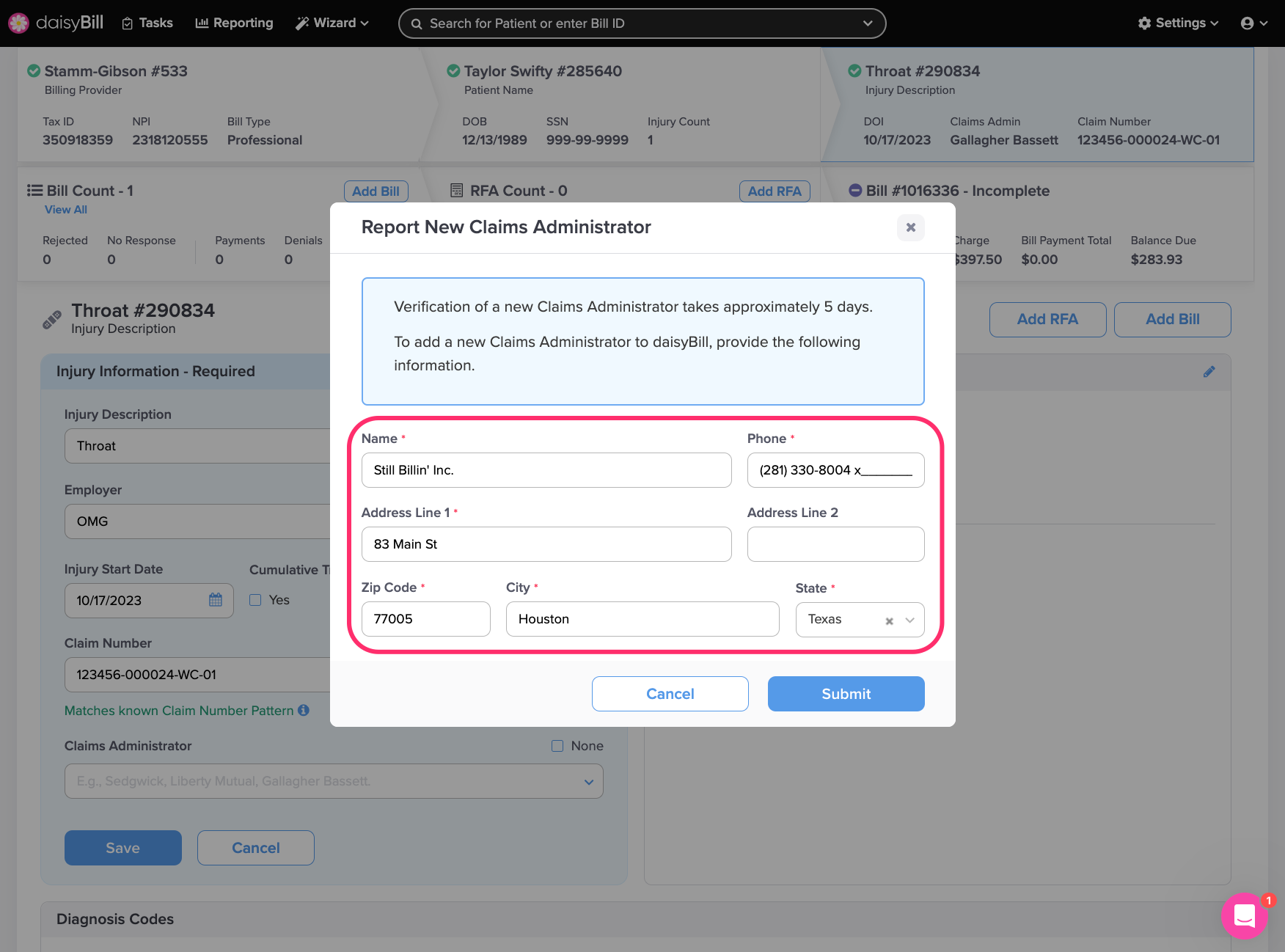Open the chat support bubble
The height and width of the screenshot is (952, 1285).
point(1244,915)
